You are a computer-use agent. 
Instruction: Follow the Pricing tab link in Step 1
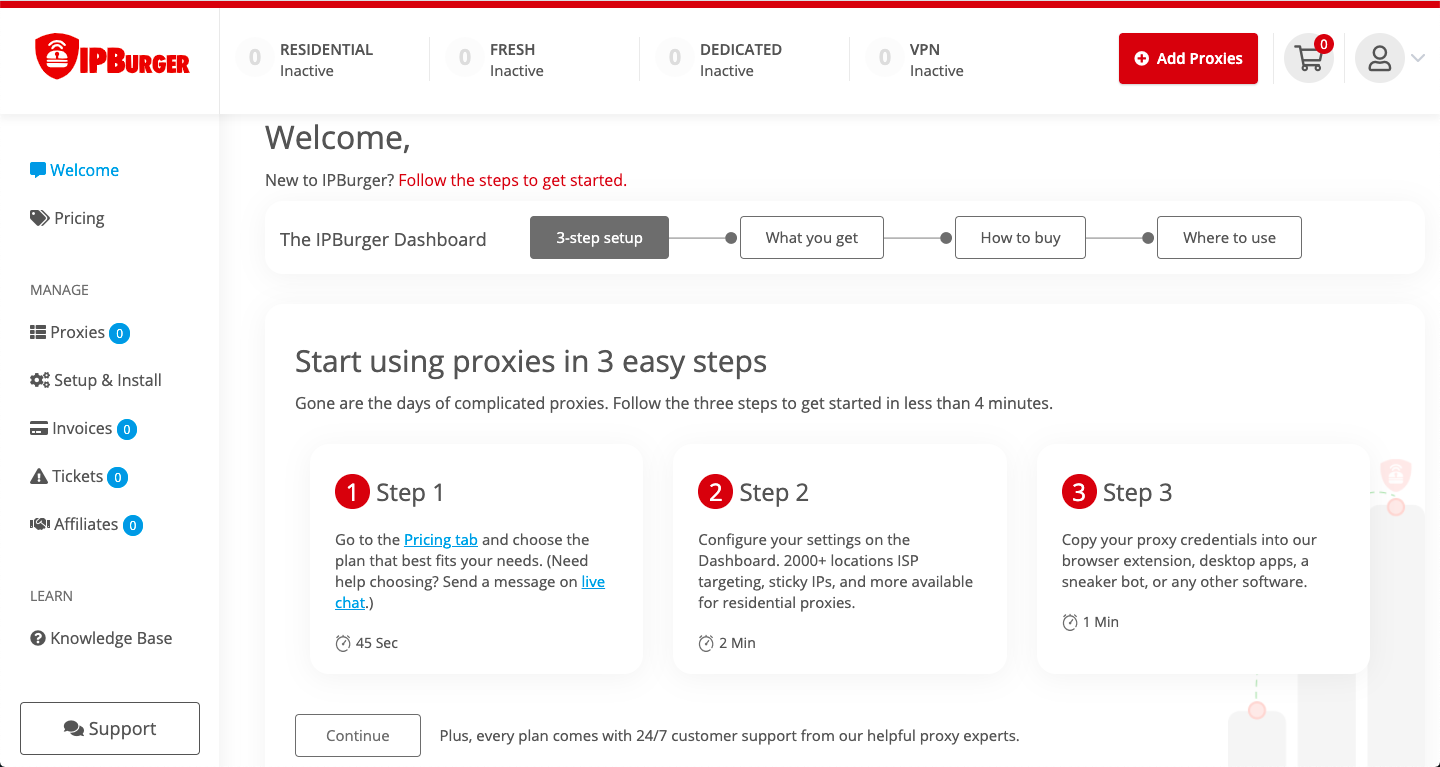point(441,539)
